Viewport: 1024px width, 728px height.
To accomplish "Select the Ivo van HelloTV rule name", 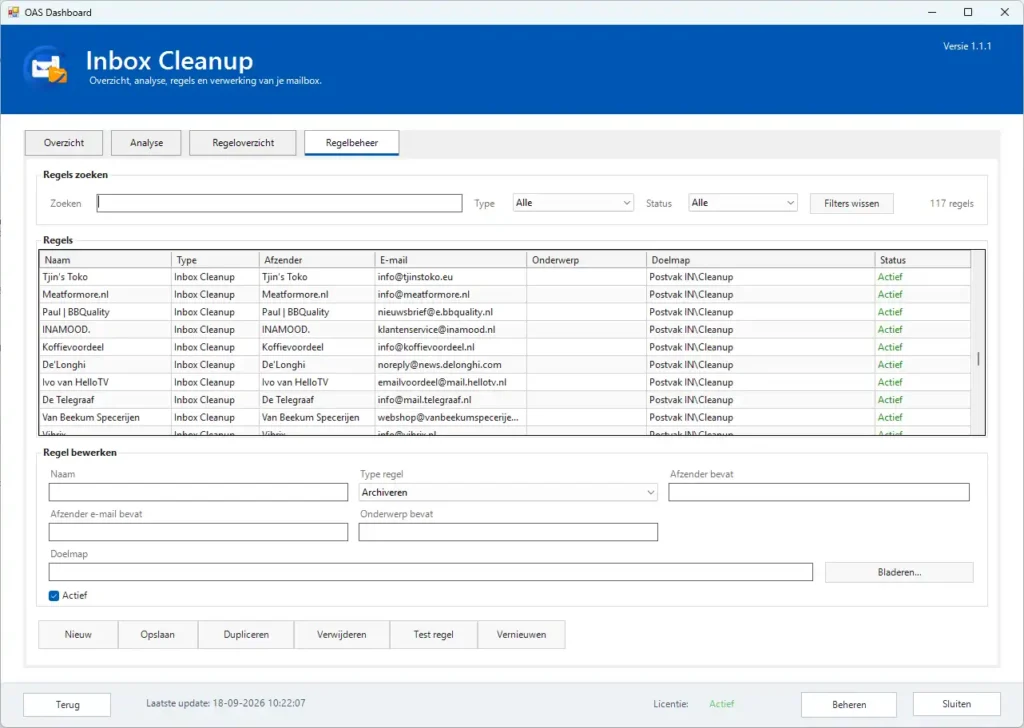I will [75, 383].
